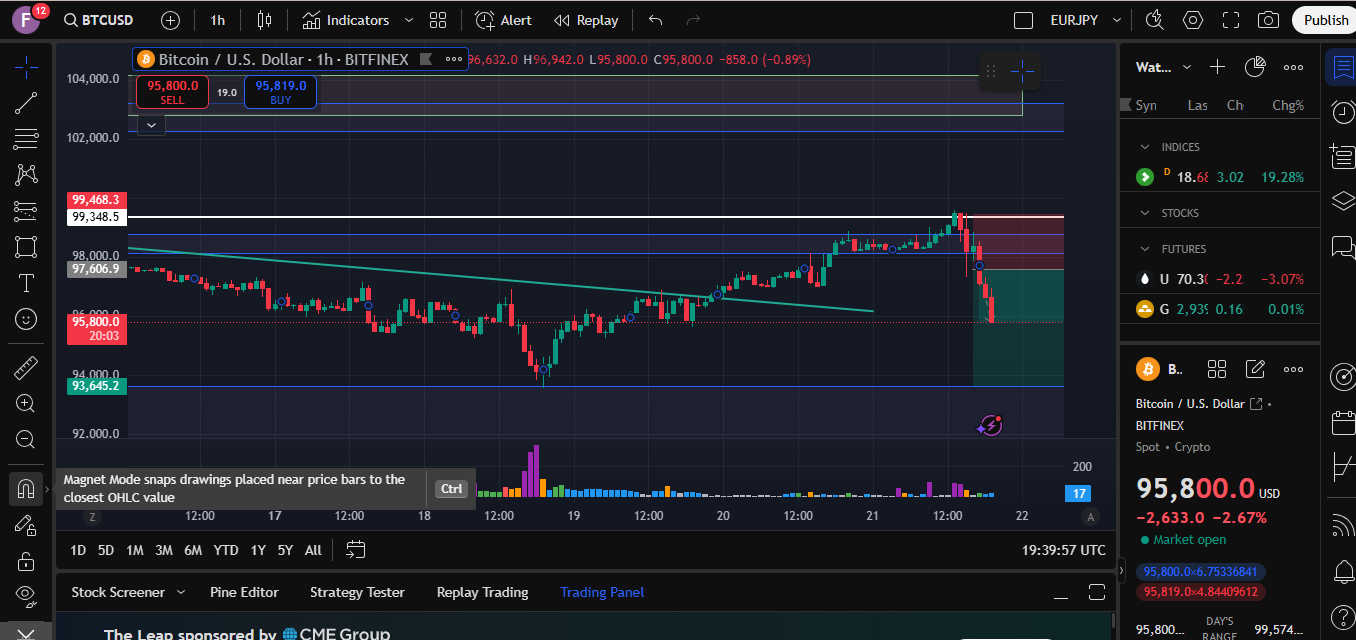1356x640 pixels.
Task: Select the watchlist row showing 19.28%
Action: click(1220, 177)
